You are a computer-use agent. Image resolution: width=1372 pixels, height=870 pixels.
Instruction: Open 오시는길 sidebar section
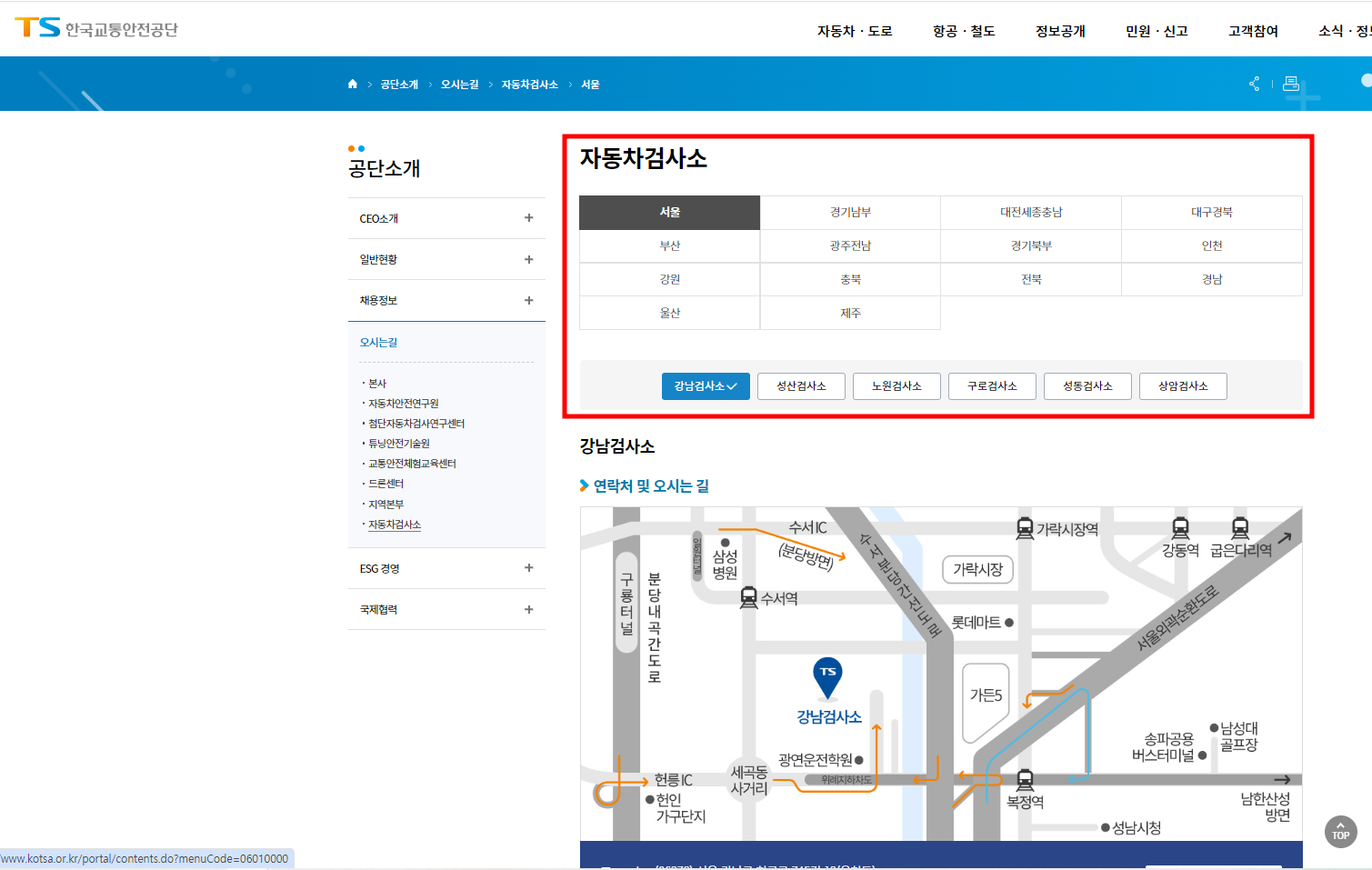coord(378,343)
